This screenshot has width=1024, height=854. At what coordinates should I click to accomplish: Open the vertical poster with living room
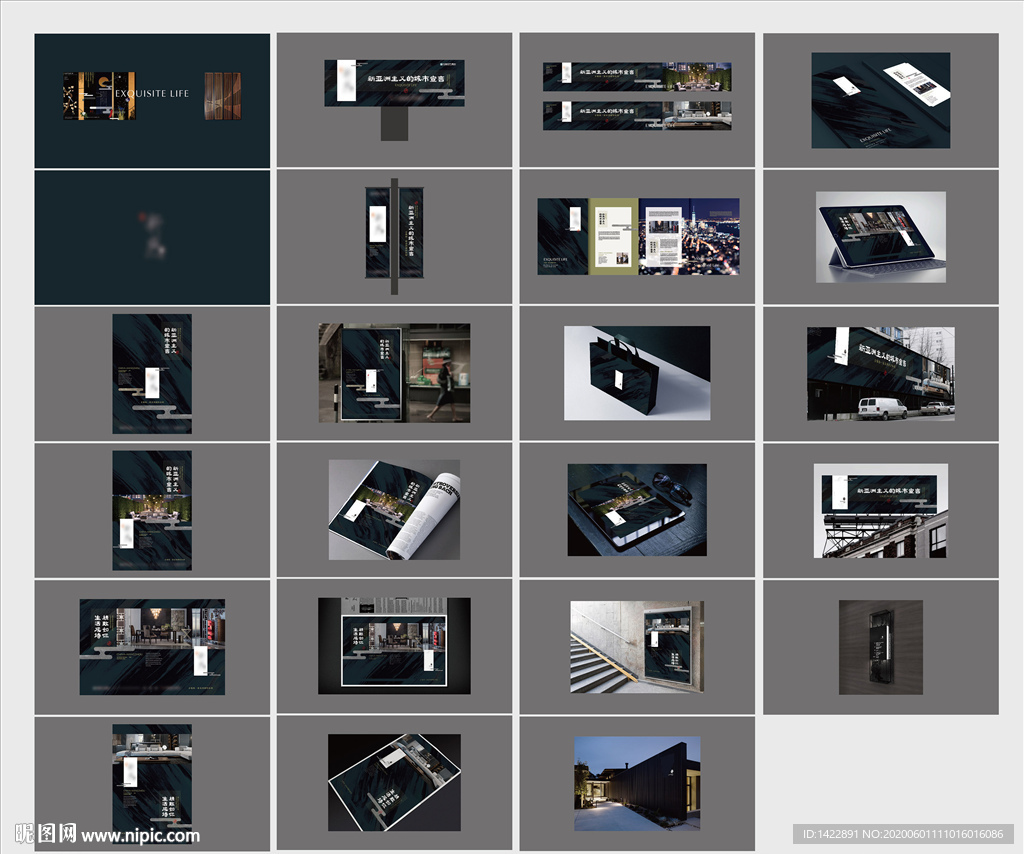pyautogui.click(x=152, y=783)
